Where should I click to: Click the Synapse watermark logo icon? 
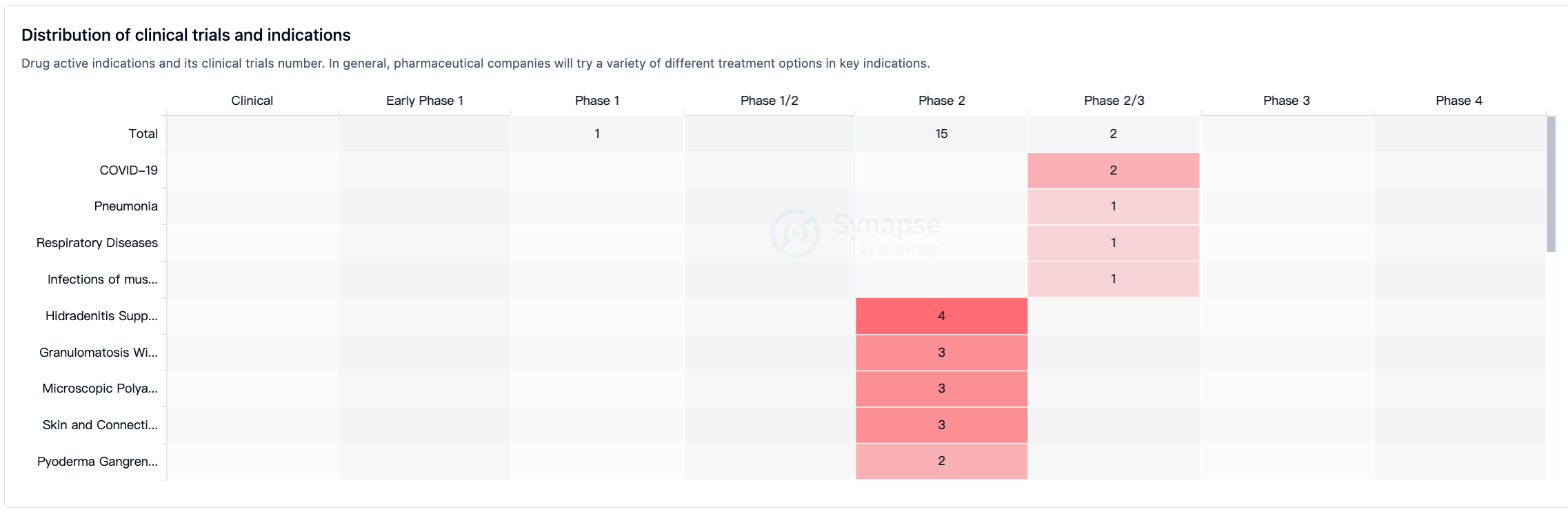tap(795, 234)
